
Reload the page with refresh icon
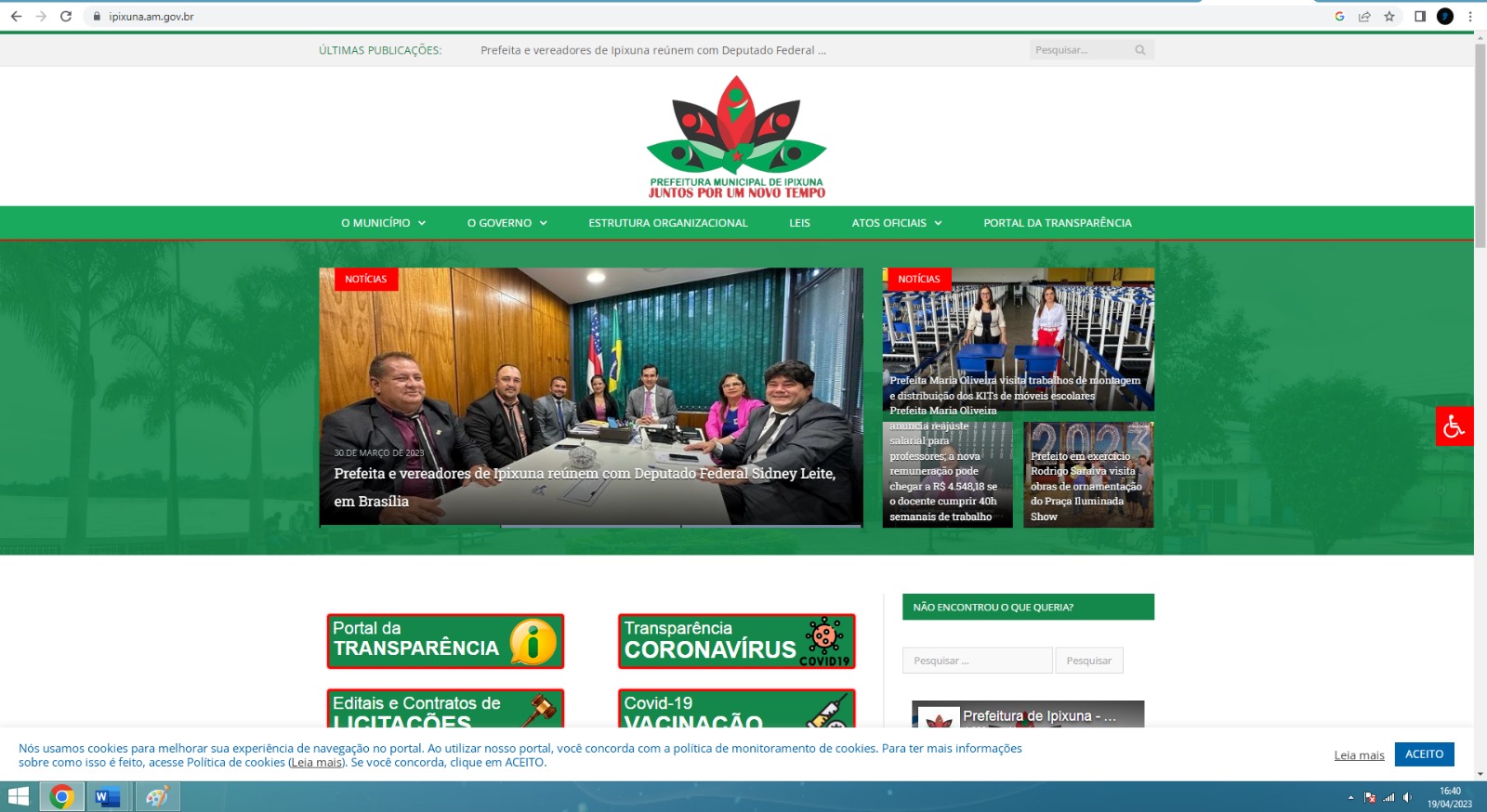66,16
